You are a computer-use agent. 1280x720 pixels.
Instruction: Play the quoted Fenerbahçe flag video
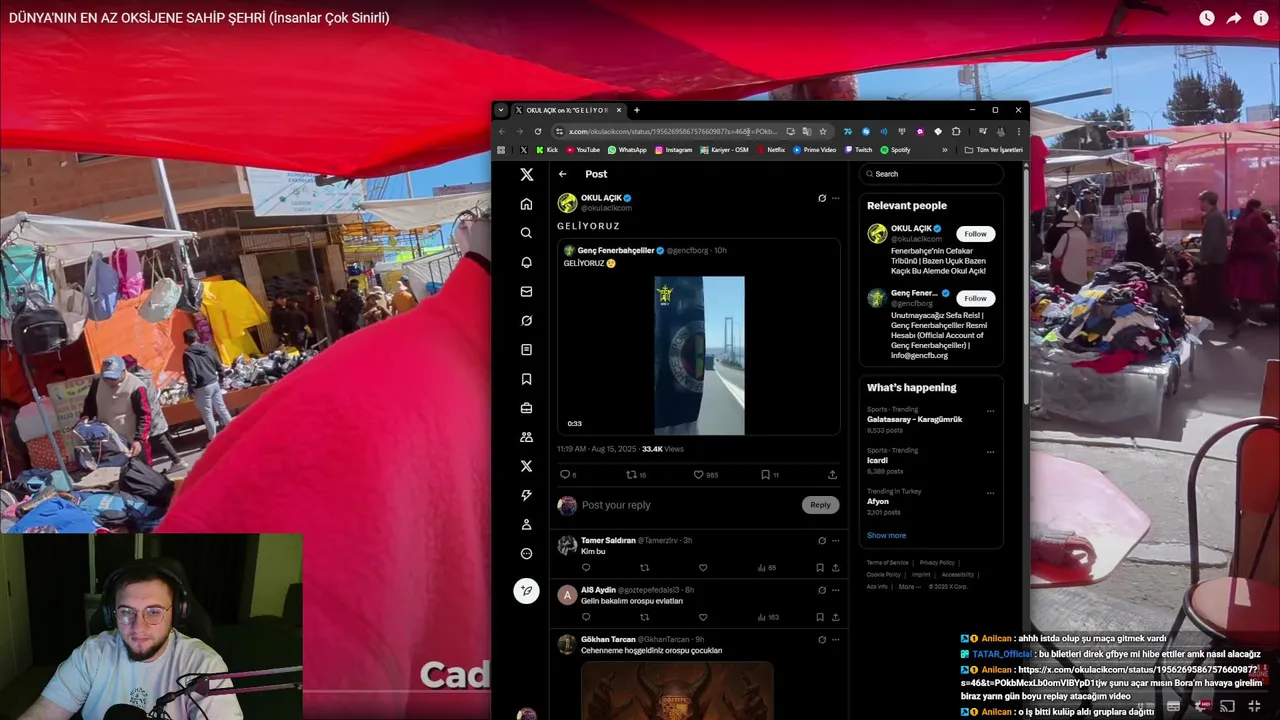point(699,355)
